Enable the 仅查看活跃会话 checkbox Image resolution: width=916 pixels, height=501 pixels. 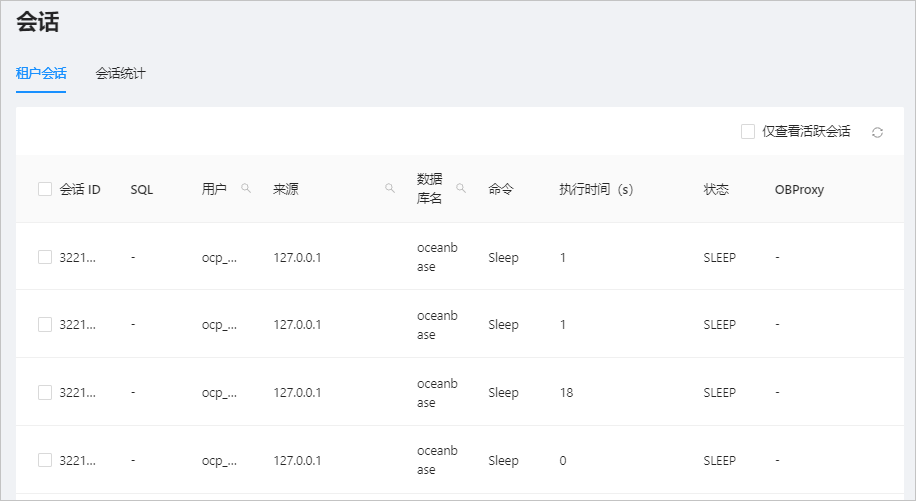coord(748,131)
